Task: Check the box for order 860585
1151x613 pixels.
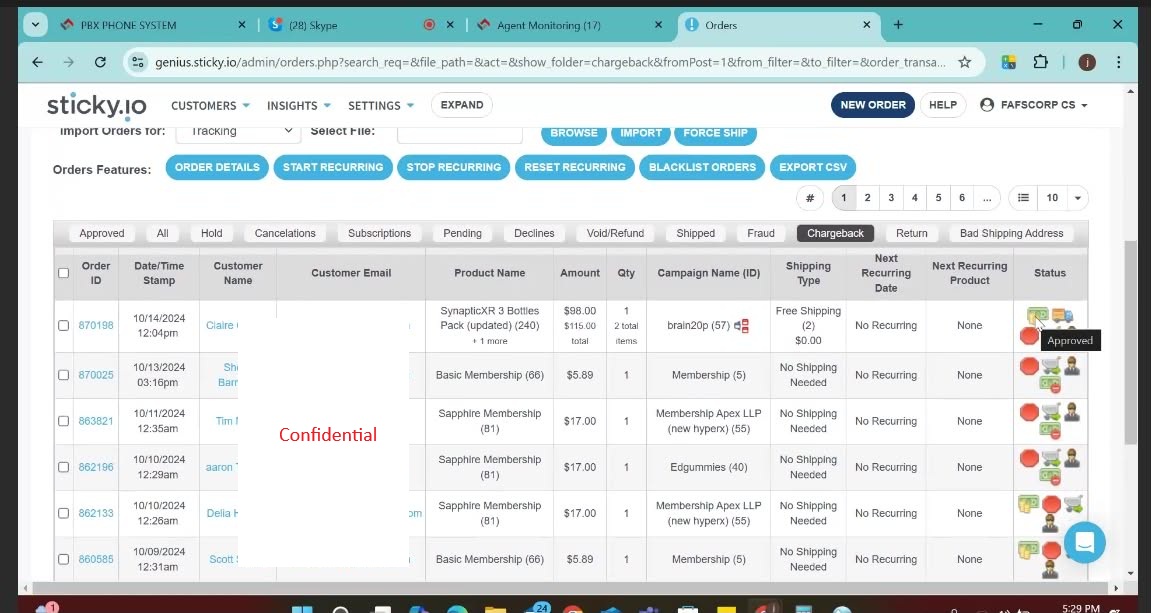Action: coord(63,559)
